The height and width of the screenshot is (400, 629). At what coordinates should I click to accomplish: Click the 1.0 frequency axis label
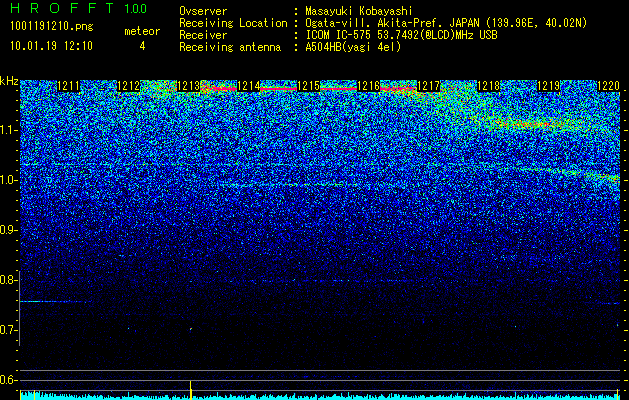[9, 180]
